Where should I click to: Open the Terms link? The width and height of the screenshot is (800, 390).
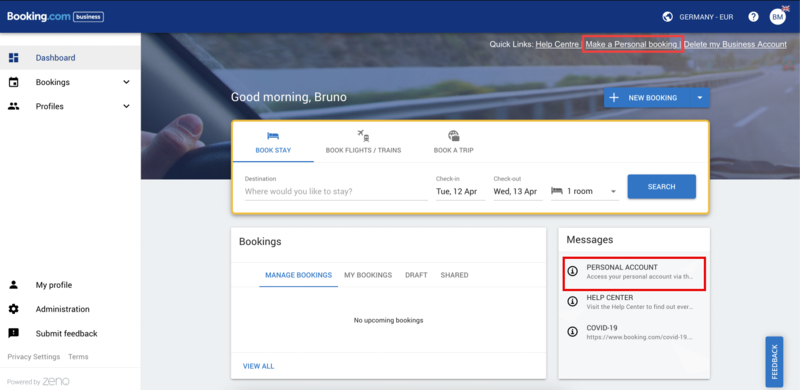pos(78,357)
